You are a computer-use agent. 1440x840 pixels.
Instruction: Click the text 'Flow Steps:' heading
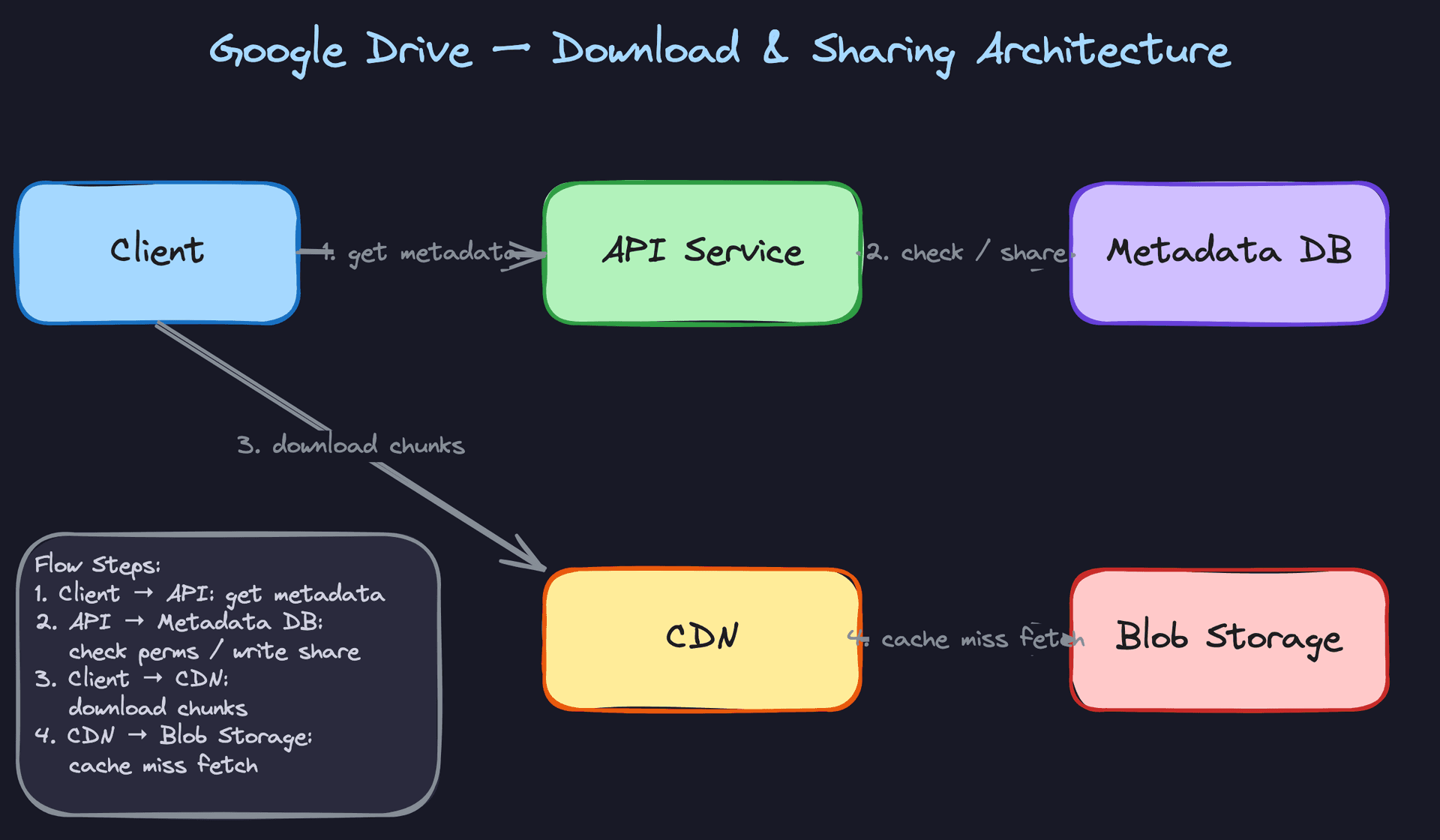click(98, 565)
